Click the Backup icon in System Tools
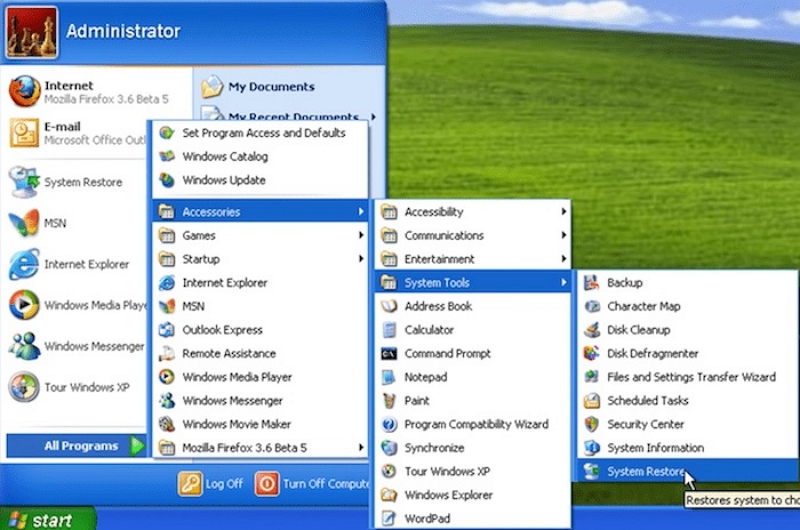Viewport: 800px width, 530px height. (x=591, y=282)
